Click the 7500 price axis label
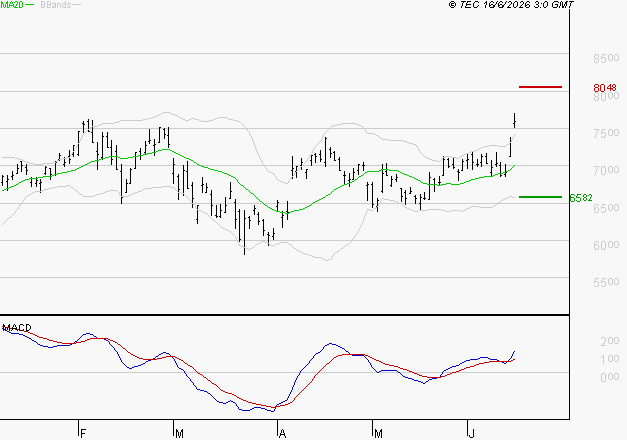Viewport: 627px width, 440px height. coord(606,133)
